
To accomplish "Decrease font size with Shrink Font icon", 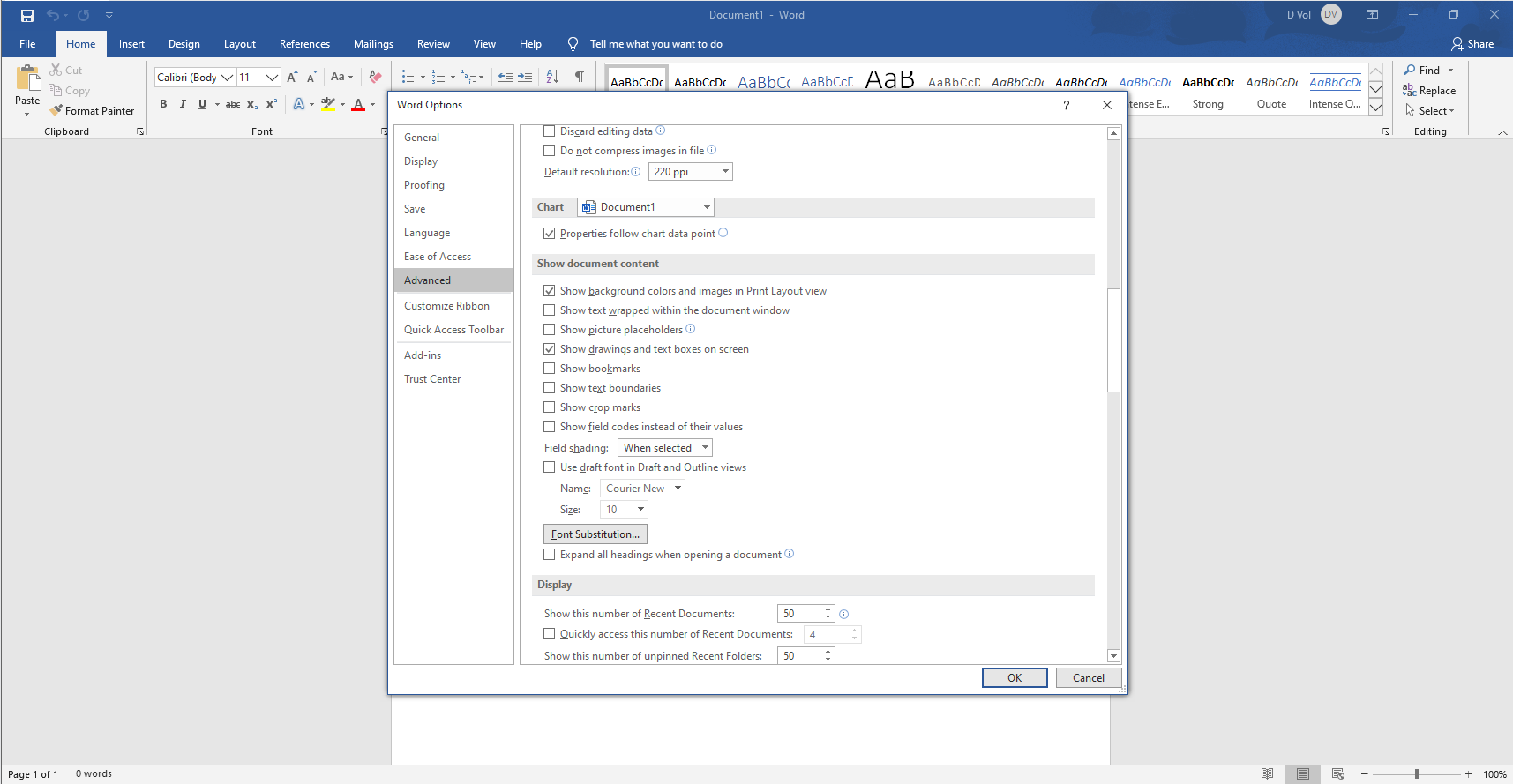I will point(311,78).
